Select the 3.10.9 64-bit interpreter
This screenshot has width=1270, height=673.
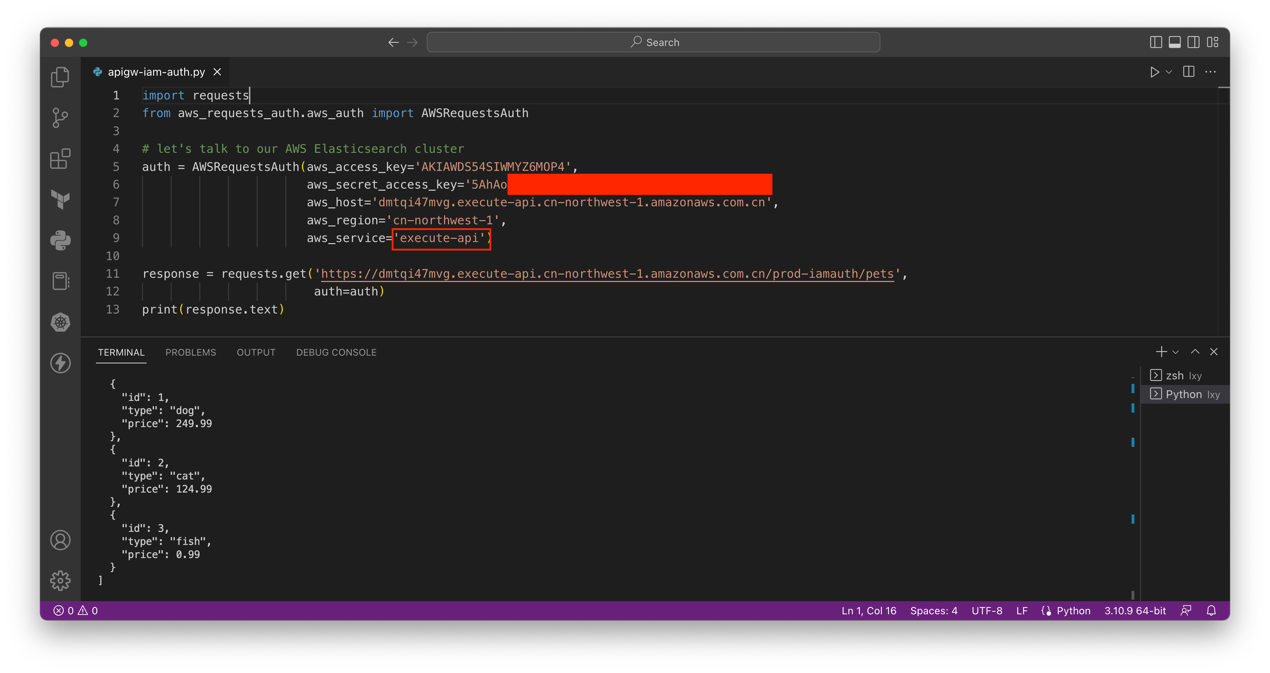1135,611
